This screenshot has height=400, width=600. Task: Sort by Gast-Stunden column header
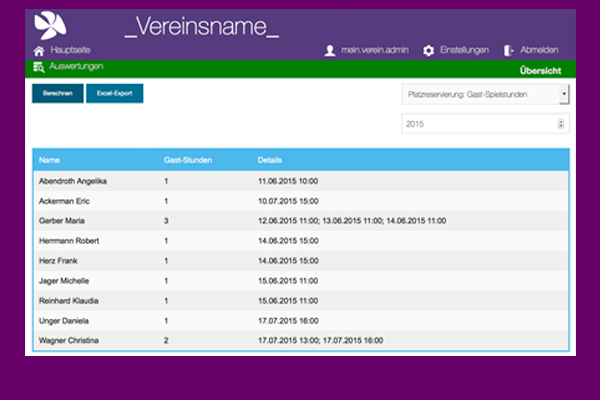pyautogui.click(x=188, y=160)
